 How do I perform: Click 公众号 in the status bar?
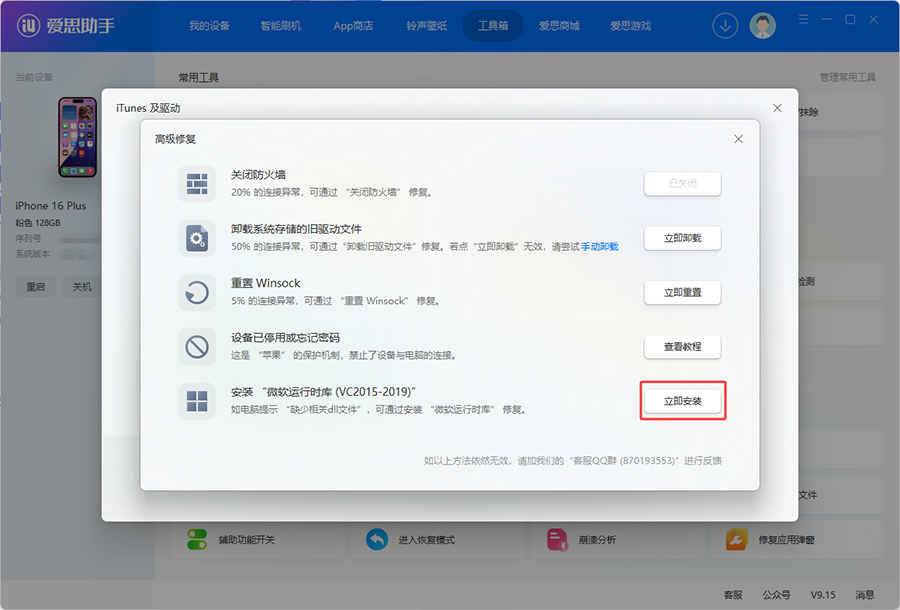pyautogui.click(x=777, y=595)
